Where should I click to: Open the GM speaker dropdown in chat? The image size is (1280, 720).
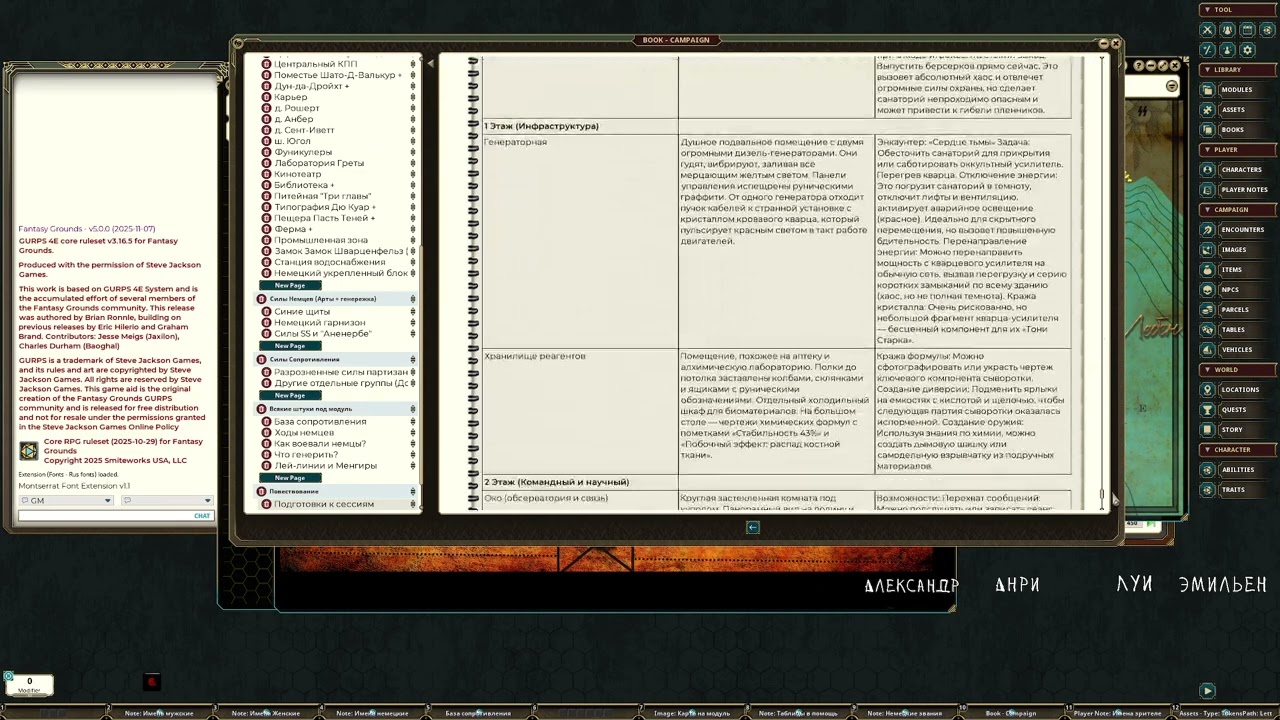[x=66, y=500]
